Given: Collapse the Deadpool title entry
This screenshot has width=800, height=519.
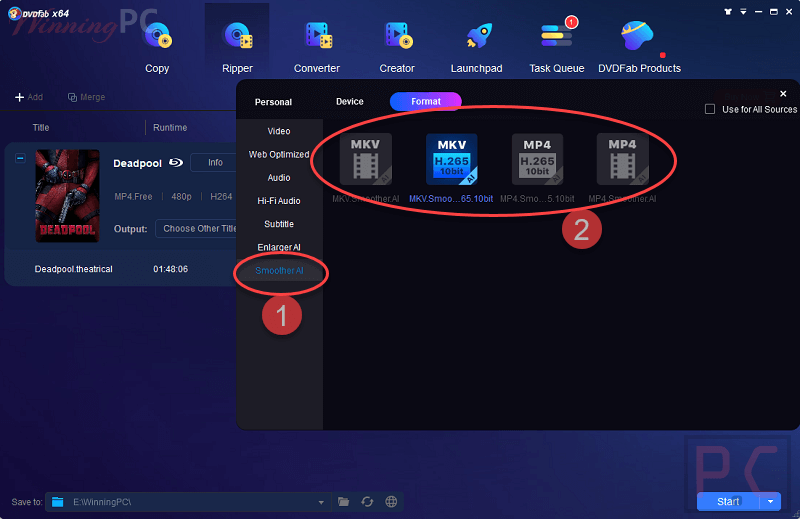Looking at the screenshot, I should (x=20, y=158).
